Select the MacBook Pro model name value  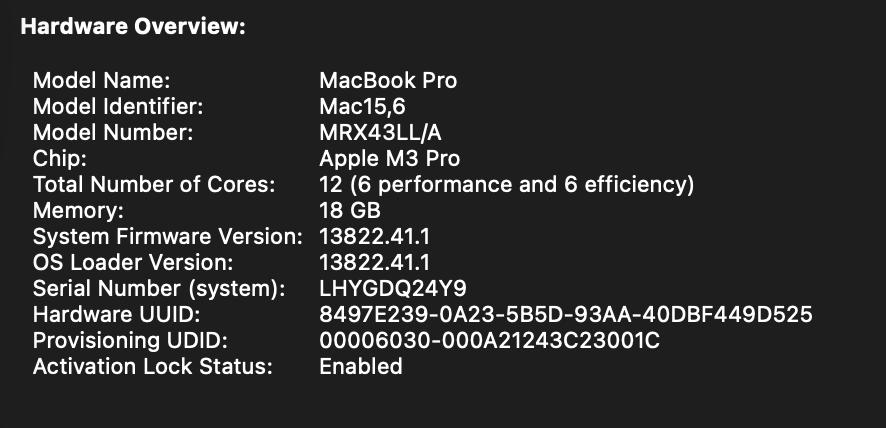(x=388, y=80)
